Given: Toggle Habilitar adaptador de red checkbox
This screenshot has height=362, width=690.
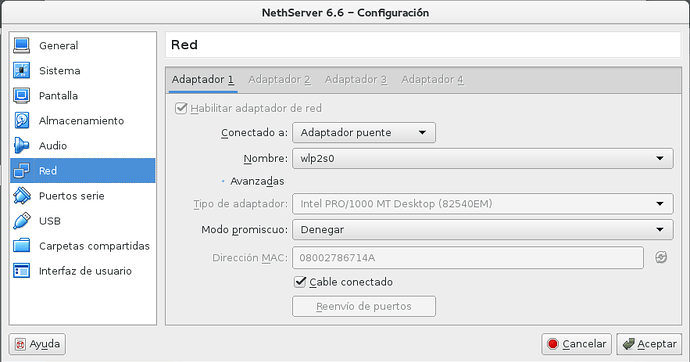Looking at the screenshot, I should coord(181,108).
